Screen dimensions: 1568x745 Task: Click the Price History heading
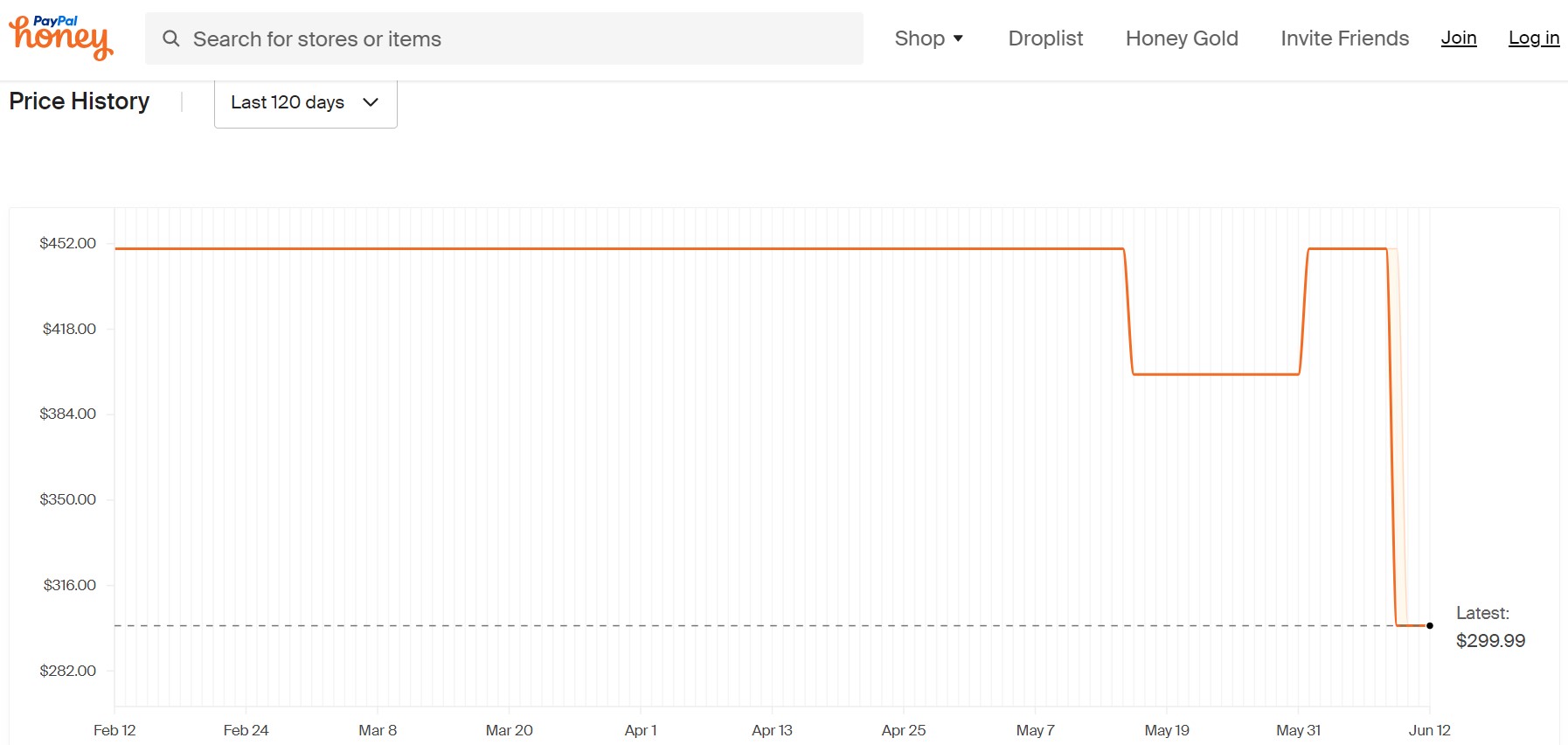click(80, 101)
